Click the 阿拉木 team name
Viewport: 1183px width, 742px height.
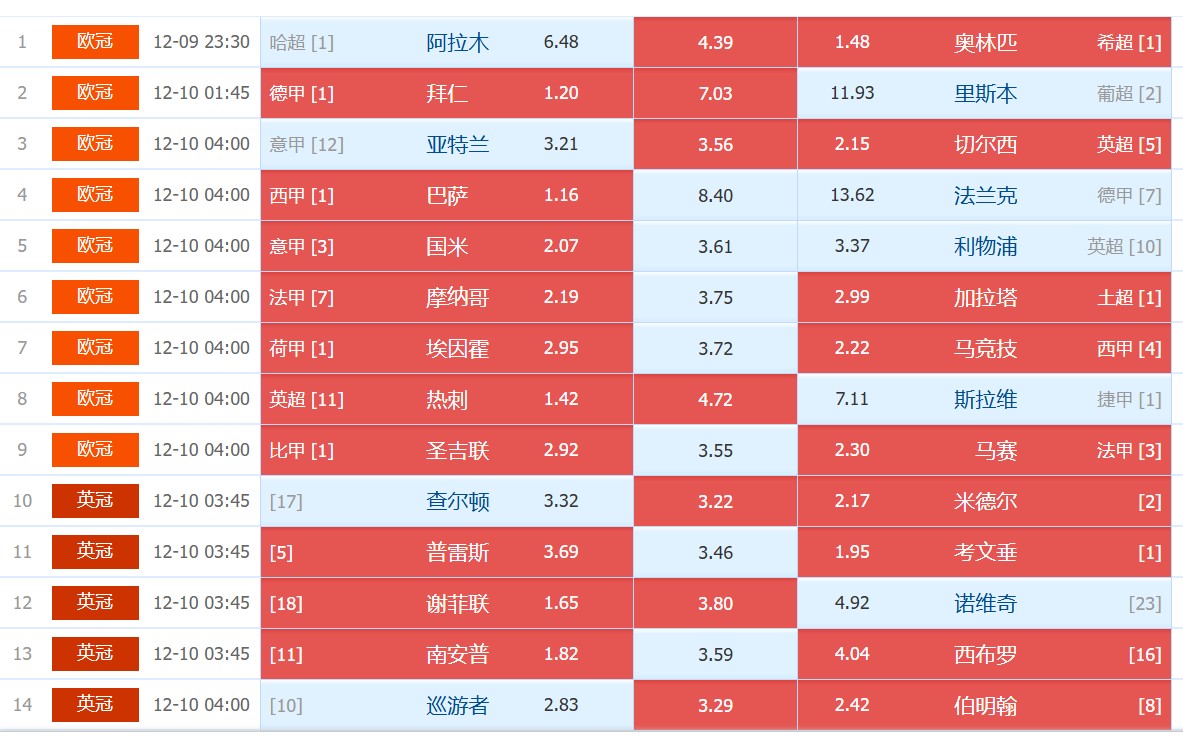coord(457,43)
